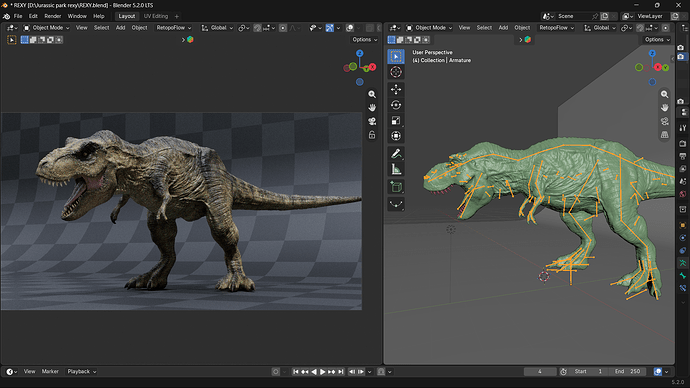
Task: Toggle show overlays button in left viewport header
Action: tap(350, 28)
